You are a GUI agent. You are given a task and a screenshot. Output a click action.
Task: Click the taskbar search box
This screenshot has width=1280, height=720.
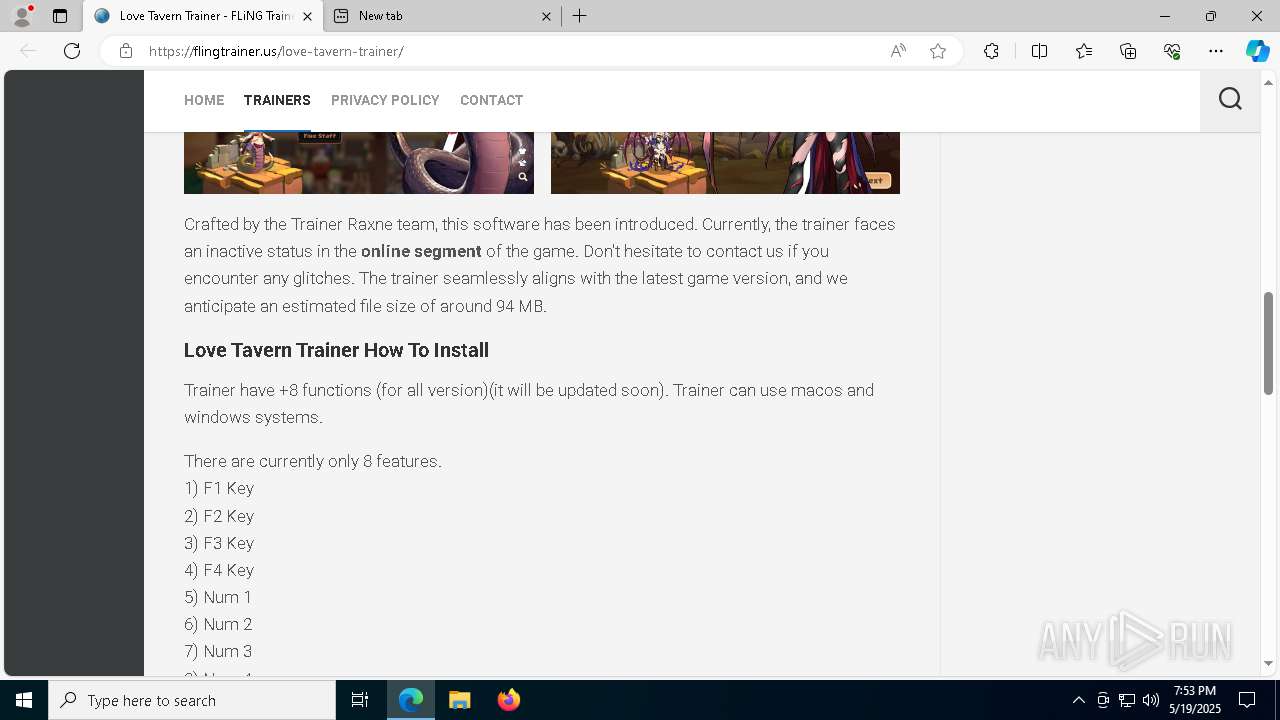192,700
